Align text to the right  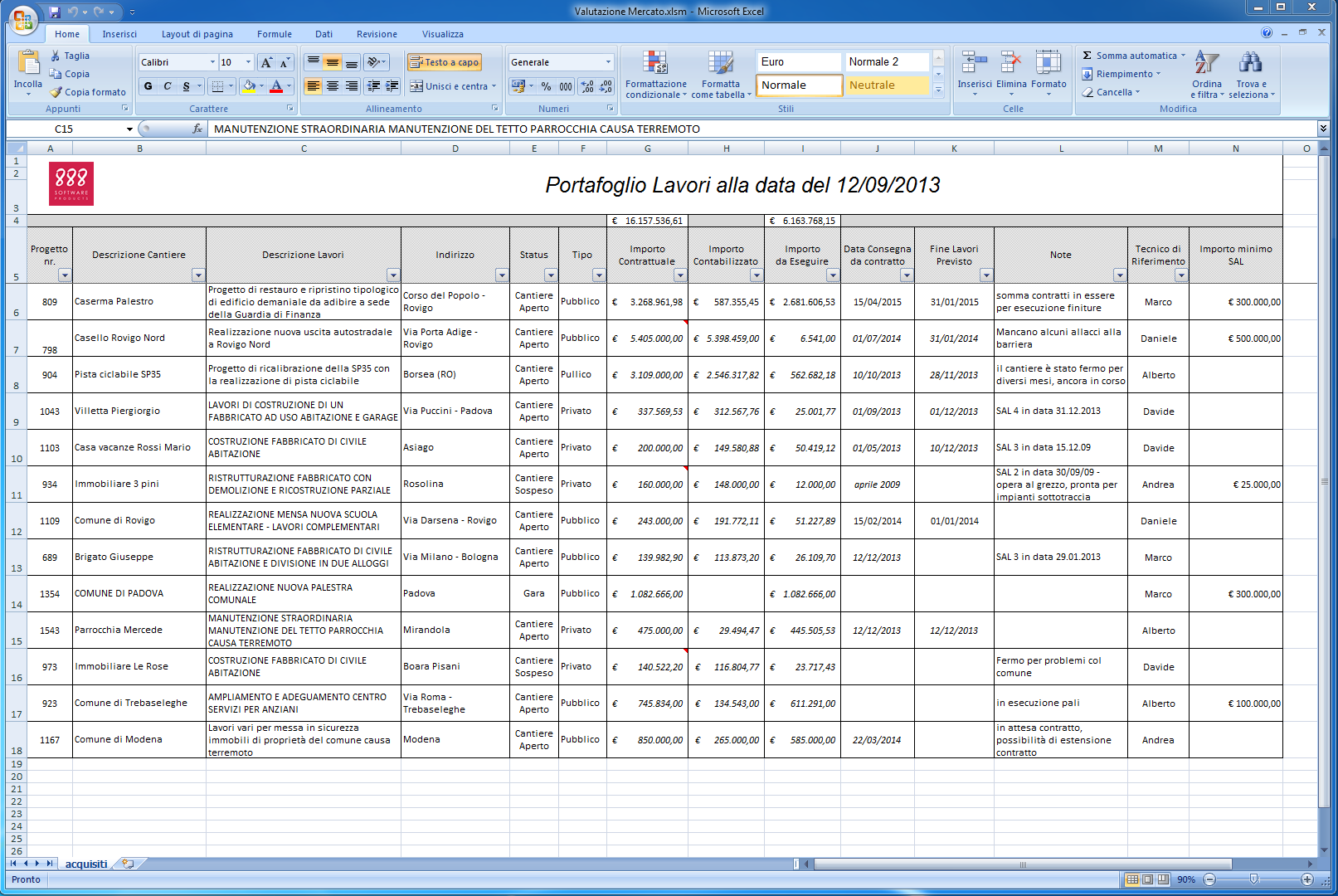point(352,86)
